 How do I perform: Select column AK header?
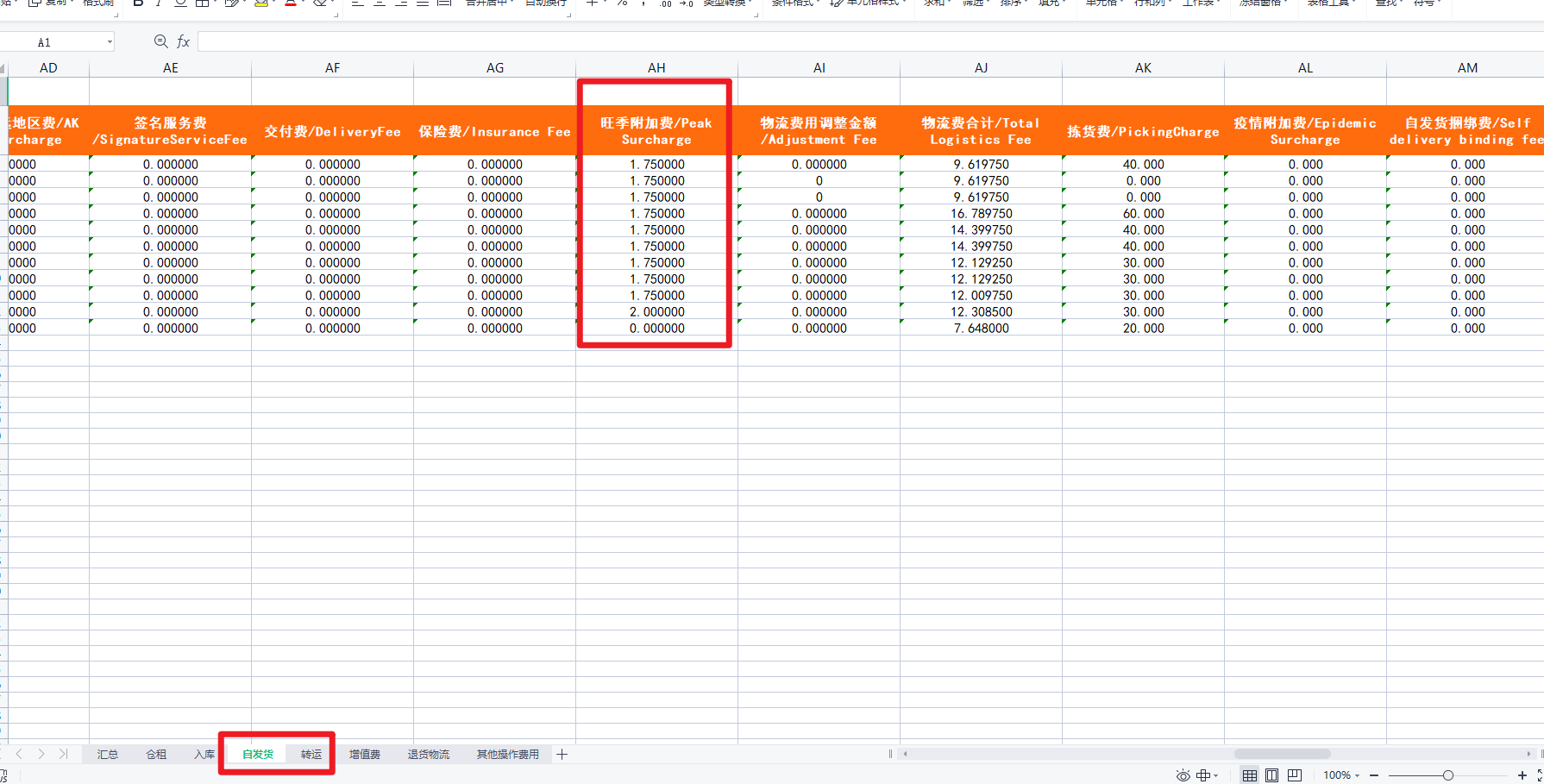coord(1144,68)
